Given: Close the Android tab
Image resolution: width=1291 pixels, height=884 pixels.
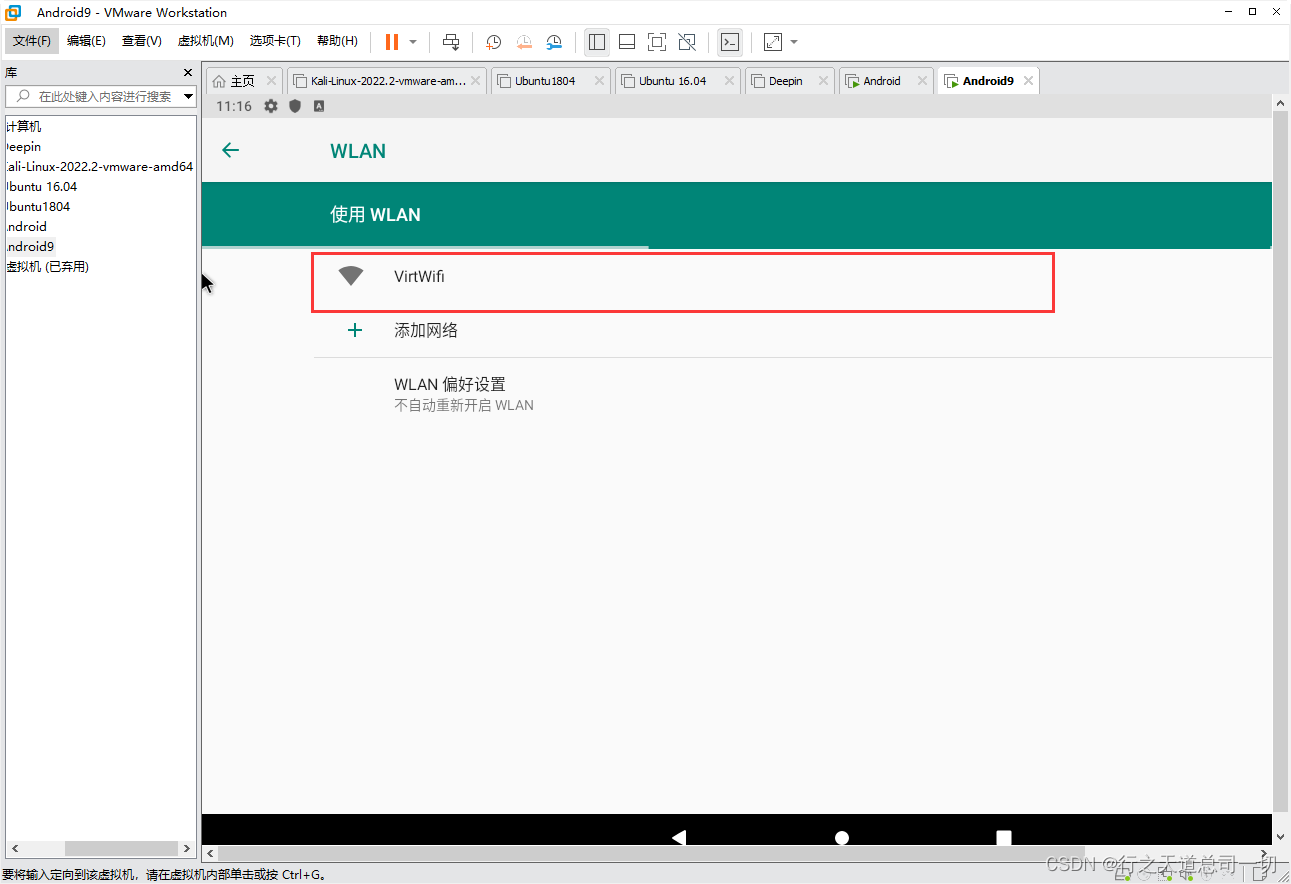Looking at the screenshot, I should [x=921, y=81].
